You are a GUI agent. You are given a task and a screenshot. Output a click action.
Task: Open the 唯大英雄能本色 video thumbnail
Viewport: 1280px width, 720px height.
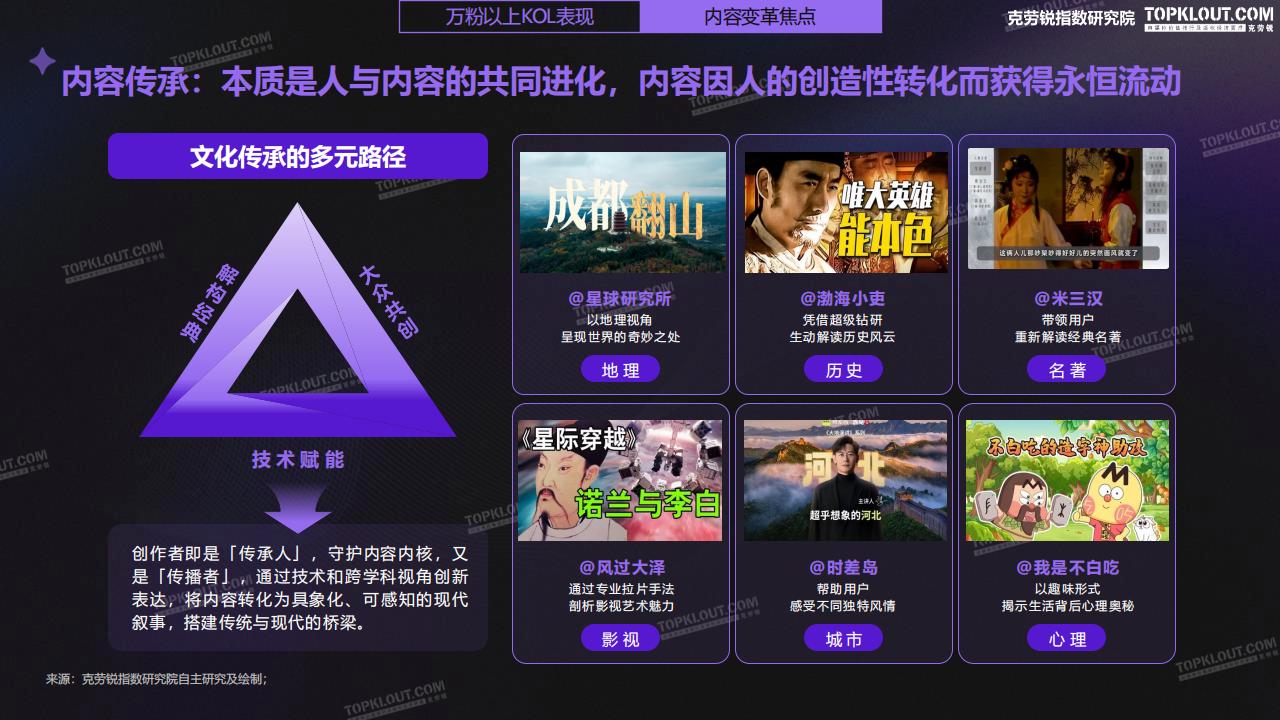(846, 212)
